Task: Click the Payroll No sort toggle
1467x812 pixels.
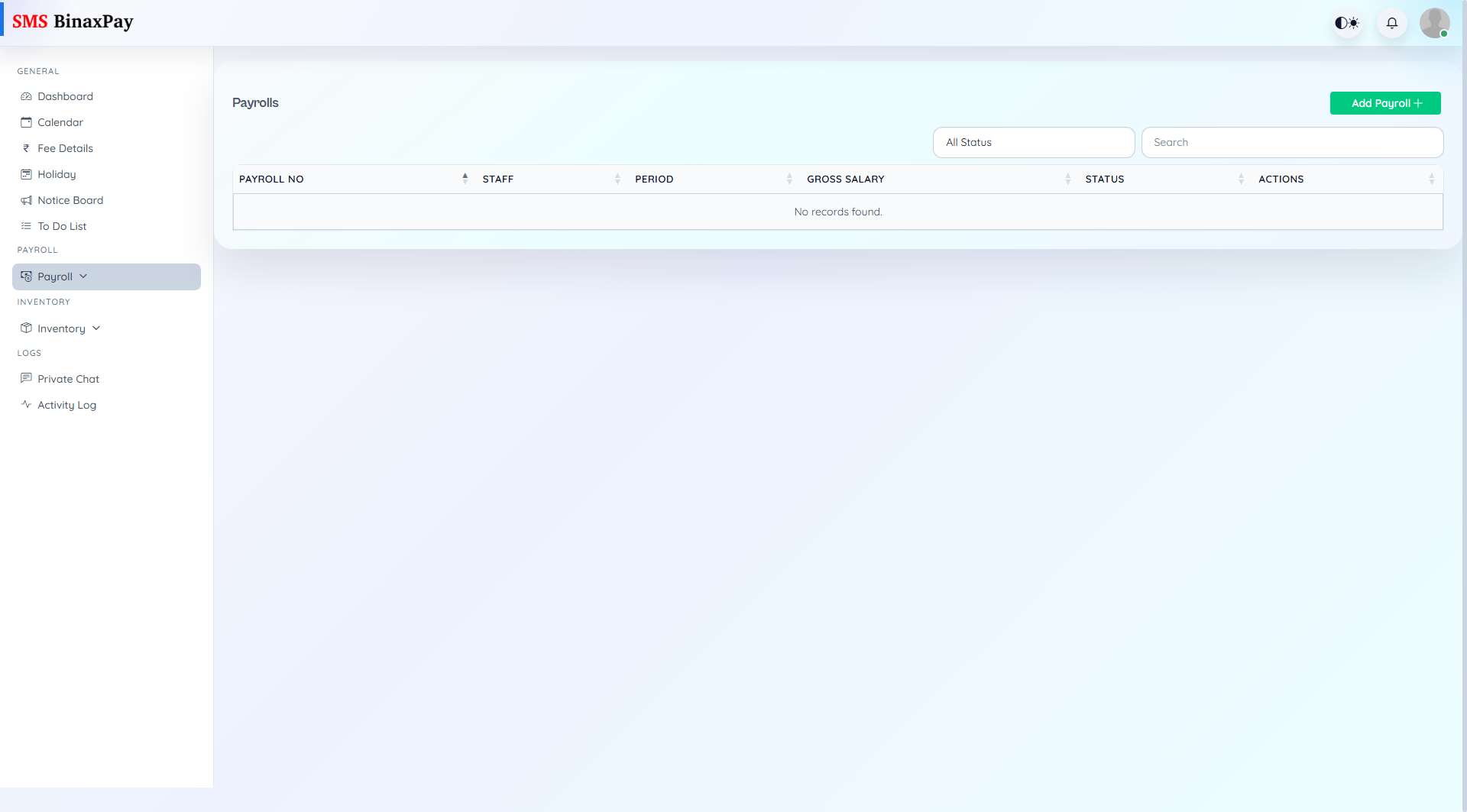Action: click(x=465, y=178)
